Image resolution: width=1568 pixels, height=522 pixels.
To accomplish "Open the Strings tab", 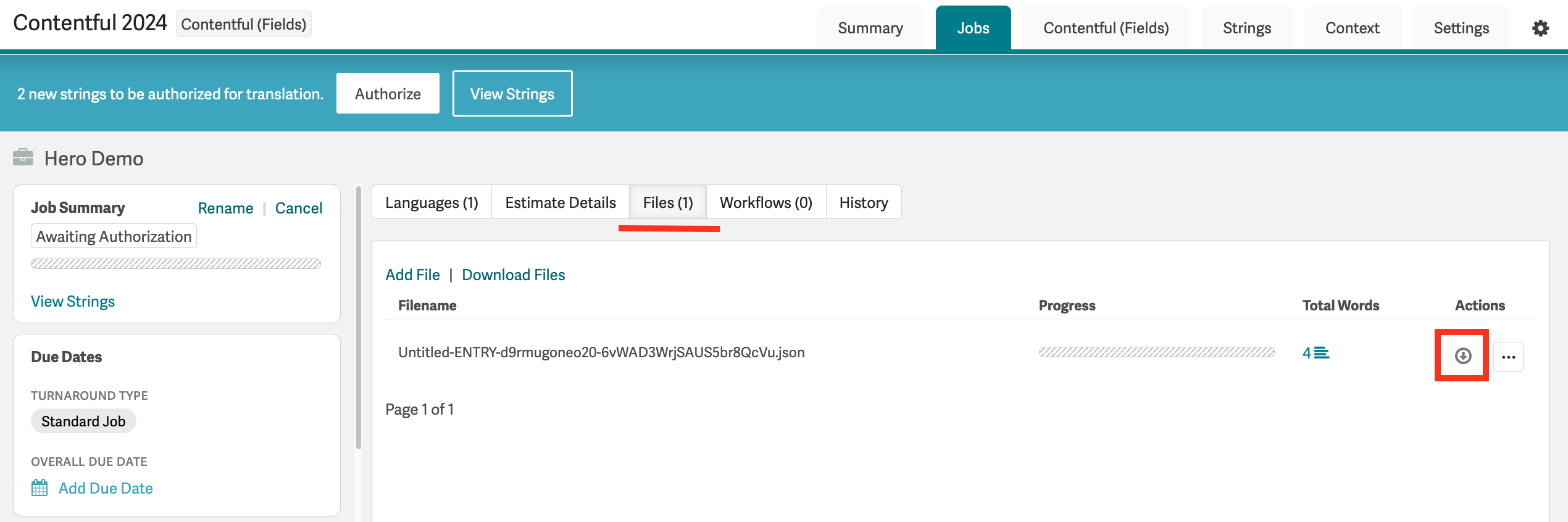I will point(1246,28).
